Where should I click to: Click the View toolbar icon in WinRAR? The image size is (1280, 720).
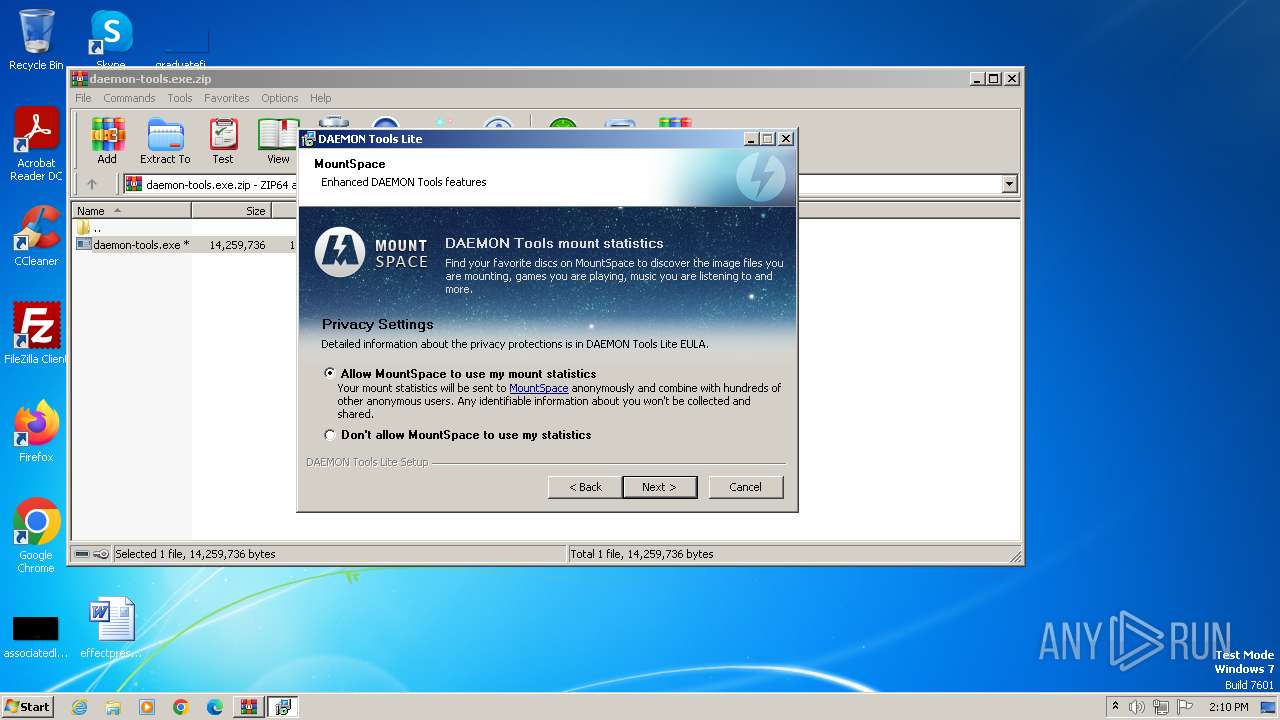pyautogui.click(x=278, y=141)
